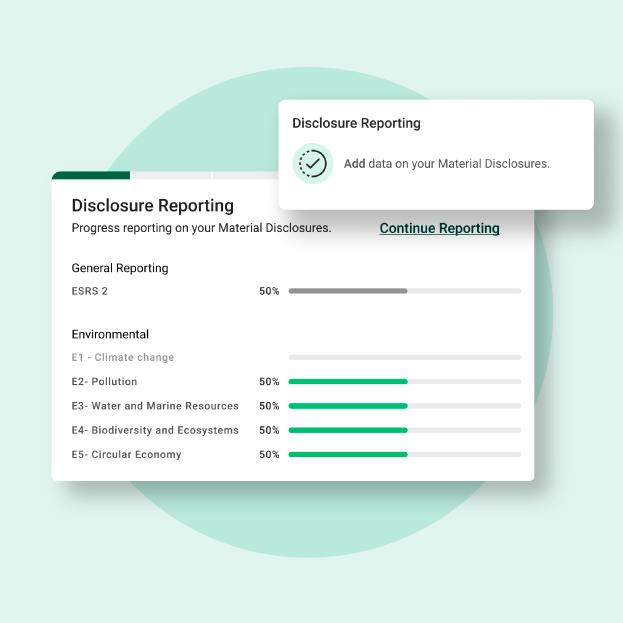Image resolution: width=623 pixels, height=623 pixels.
Task: Click the E2 Pollution progress bar
Action: click(x=404, y=382)
